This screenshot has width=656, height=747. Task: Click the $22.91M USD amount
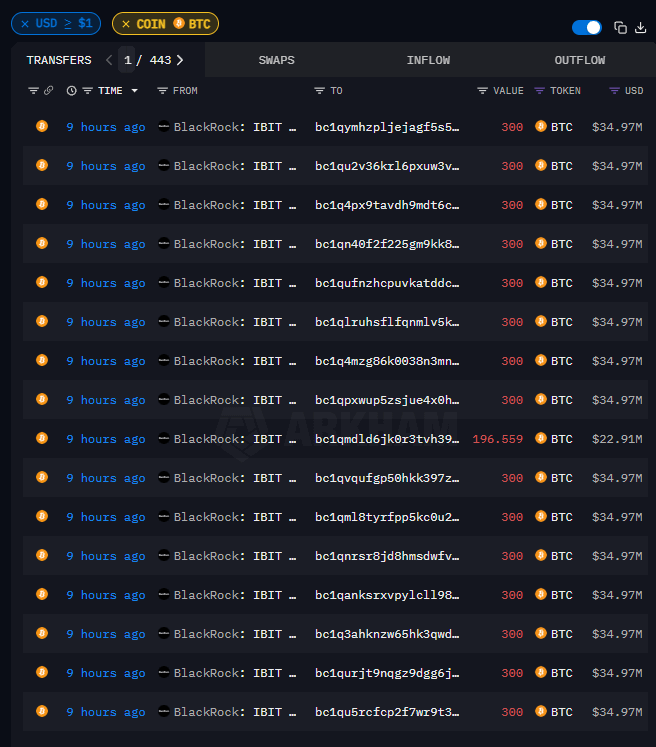click(x=617, y=439)
